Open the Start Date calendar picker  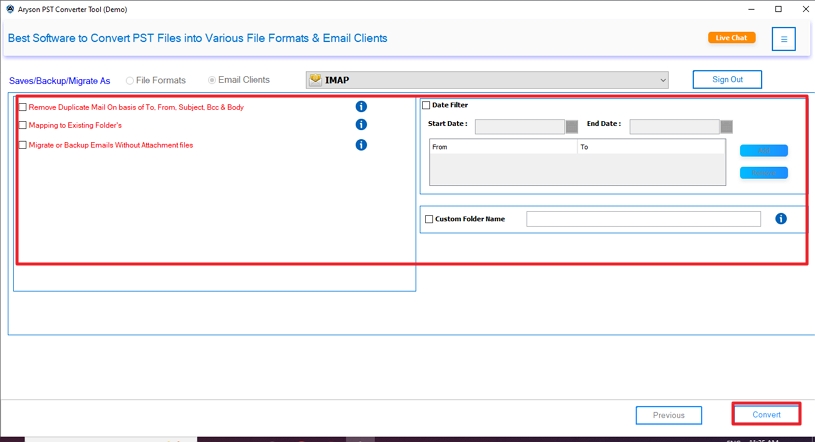point(572,126)
